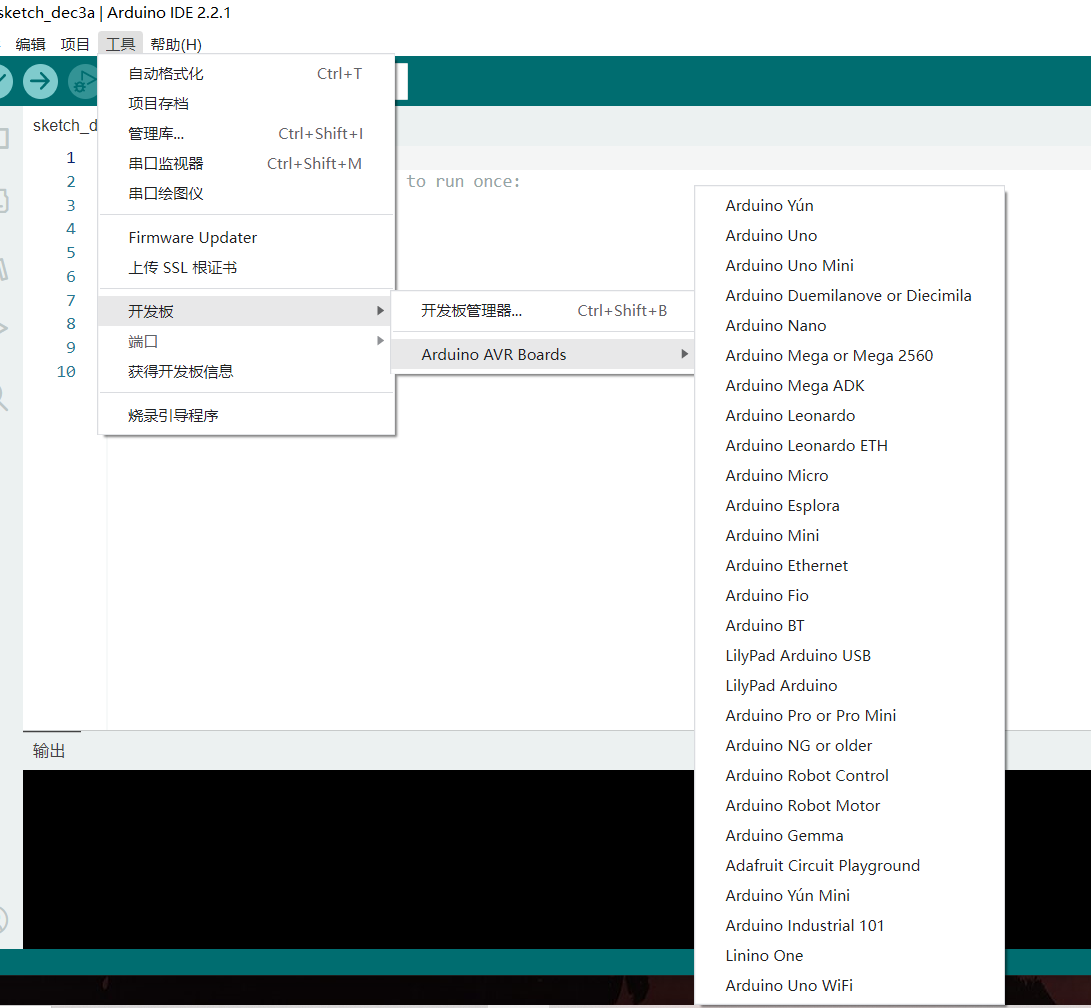Screen dimensions: 1091x1008
Task: Select Arduino Fio
Action: pyautogui.click(x=850, y=595)
